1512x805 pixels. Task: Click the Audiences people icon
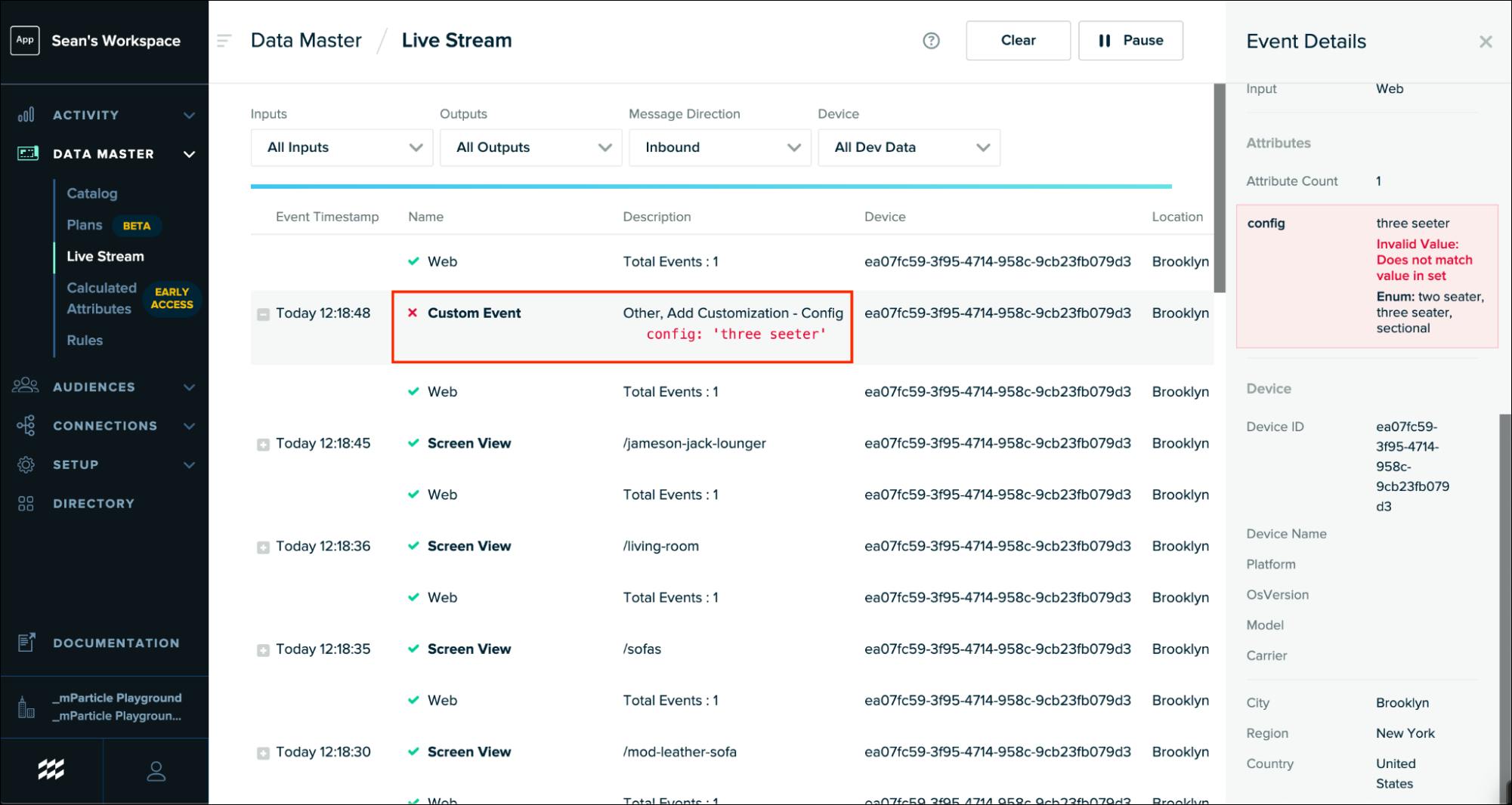tap(26, 386)
